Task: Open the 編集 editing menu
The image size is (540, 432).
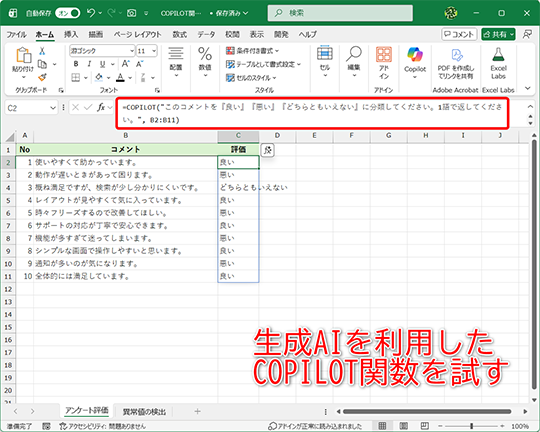Action: point(354,61)
